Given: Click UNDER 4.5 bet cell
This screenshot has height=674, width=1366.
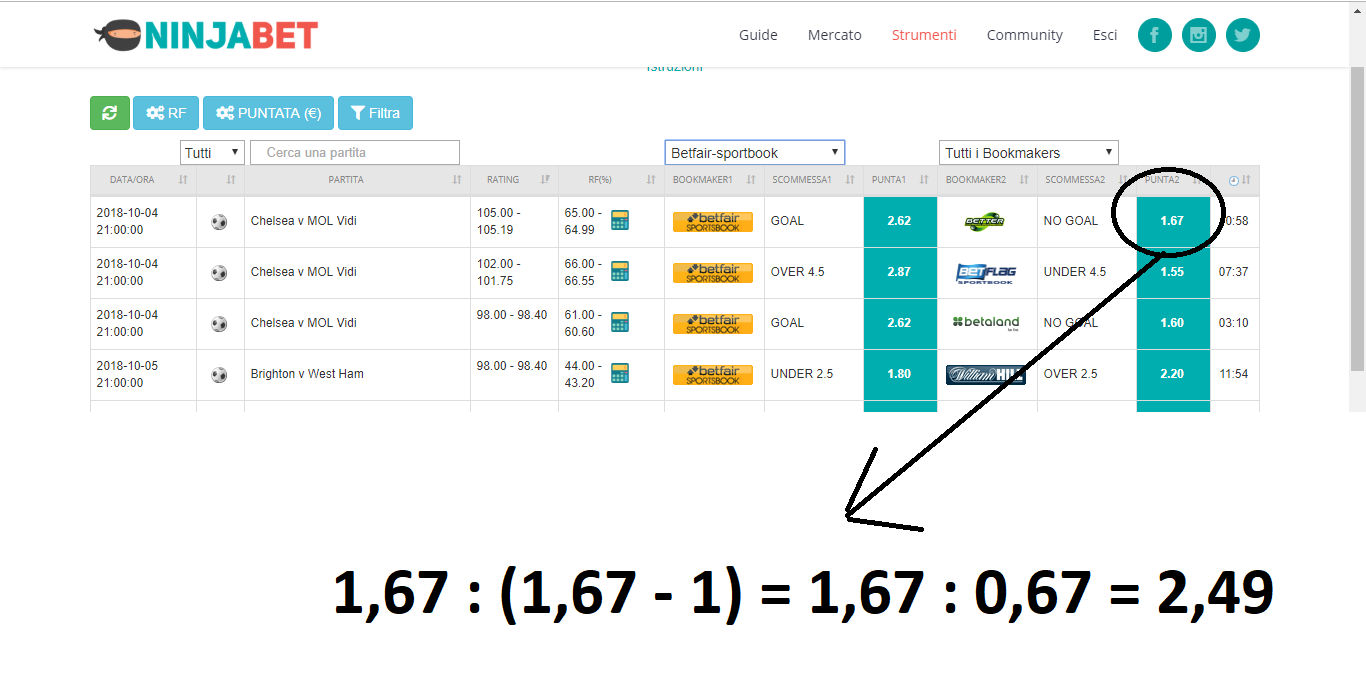Looking at the screenshot, I should click(1086, 272).
